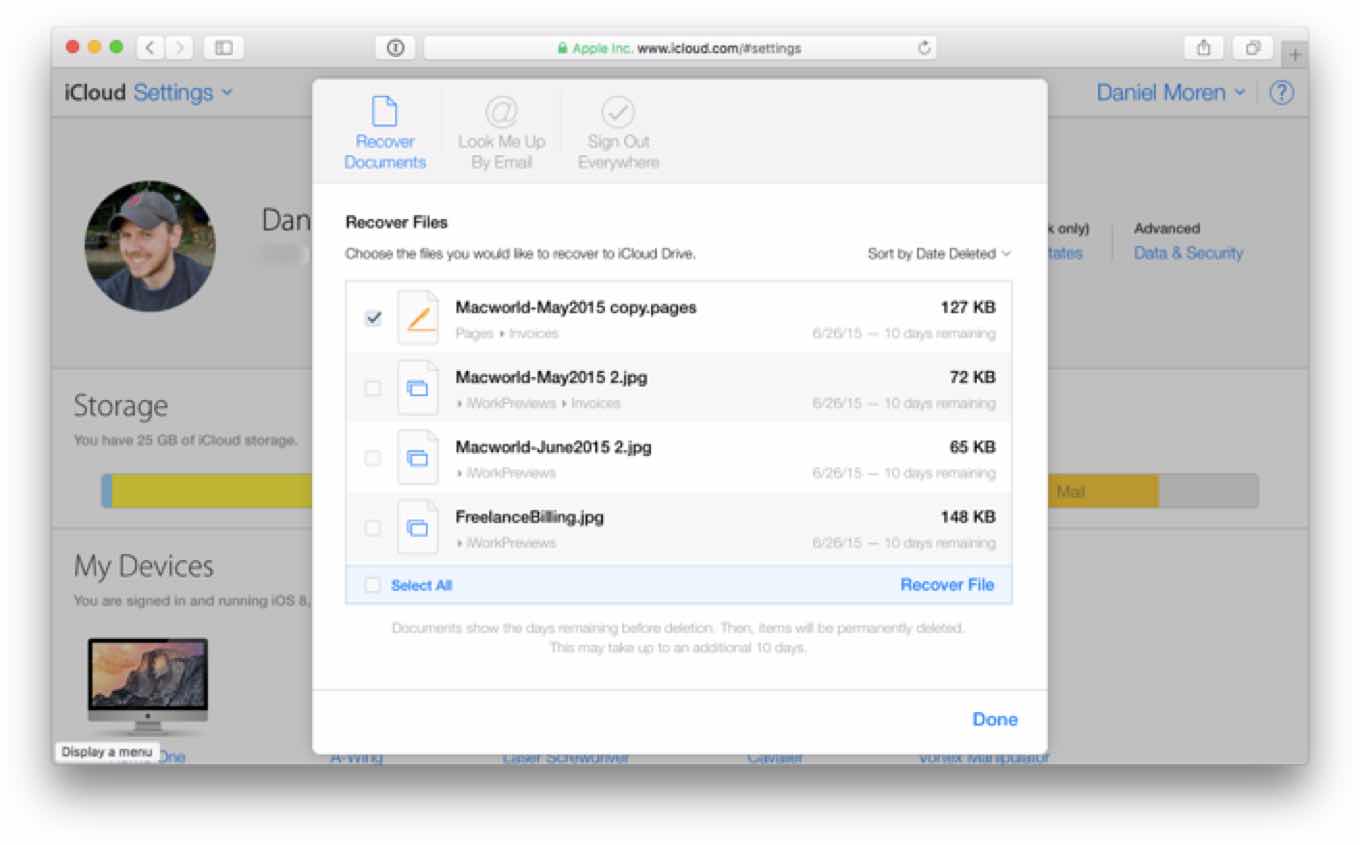Click the iMac device thumbnail
Screen dimensions: 1360x845
(x=148, y=687)
